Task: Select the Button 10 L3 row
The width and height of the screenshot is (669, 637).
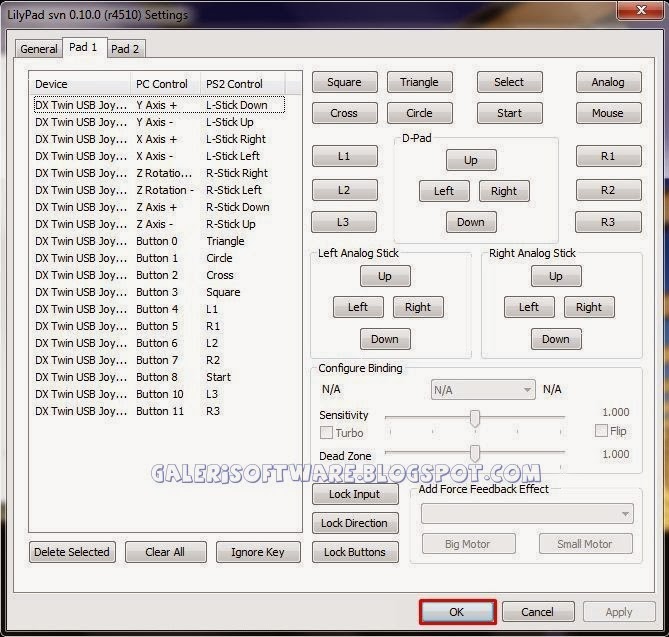Action: click(159, 394)
